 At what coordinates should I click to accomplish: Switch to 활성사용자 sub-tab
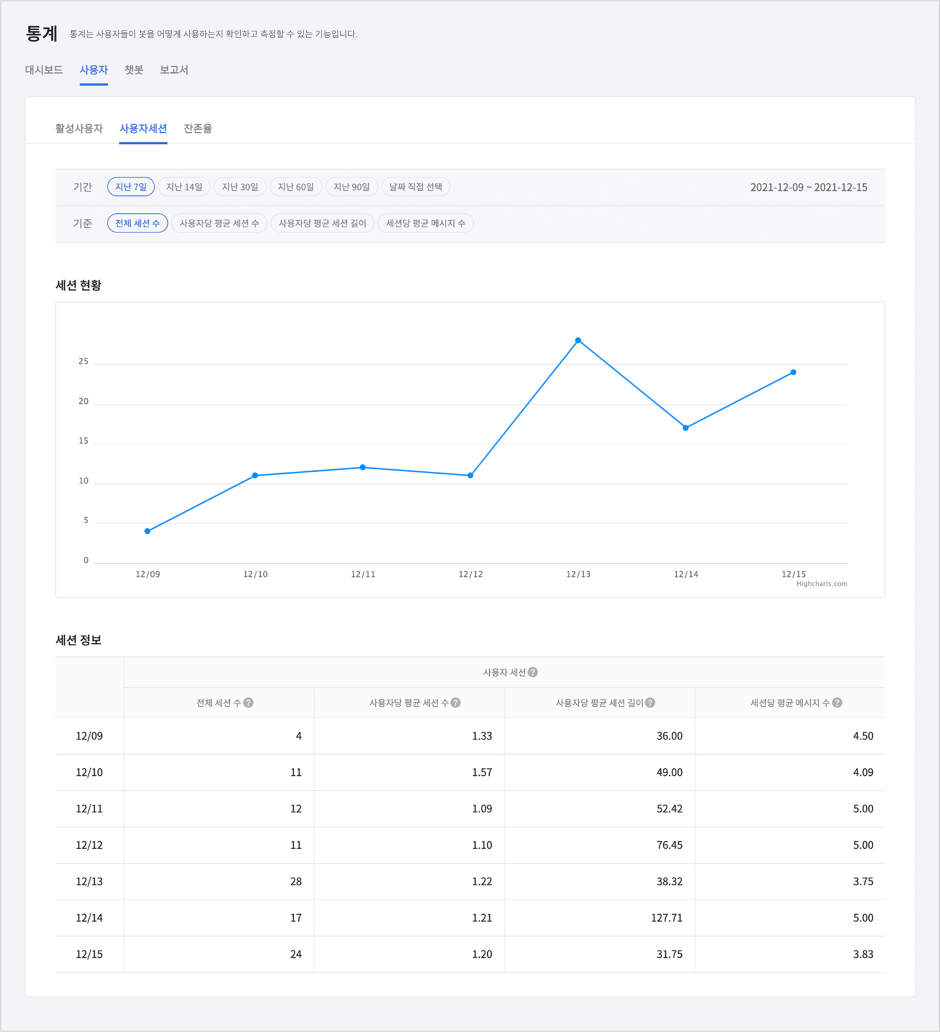click(79, 129)
